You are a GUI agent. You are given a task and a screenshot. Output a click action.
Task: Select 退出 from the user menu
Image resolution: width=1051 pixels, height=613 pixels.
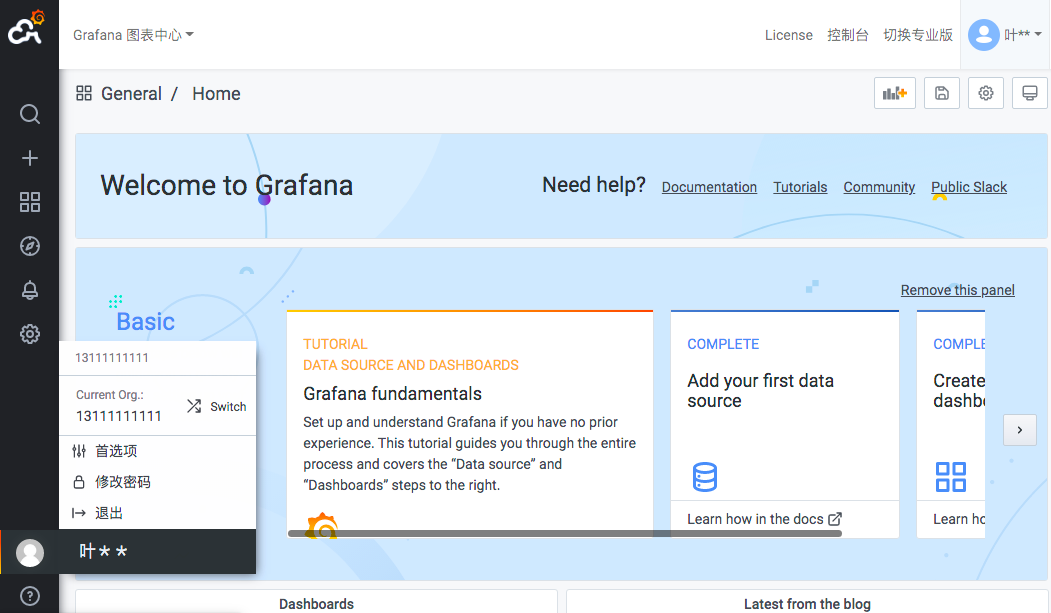click(x=158, y=513)
